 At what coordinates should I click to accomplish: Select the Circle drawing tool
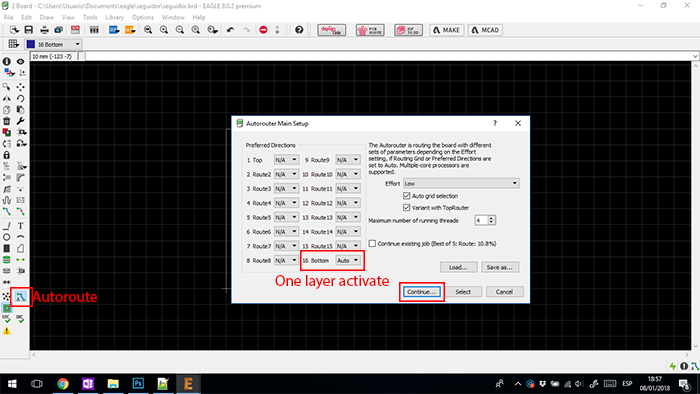(x=7, y=237)
